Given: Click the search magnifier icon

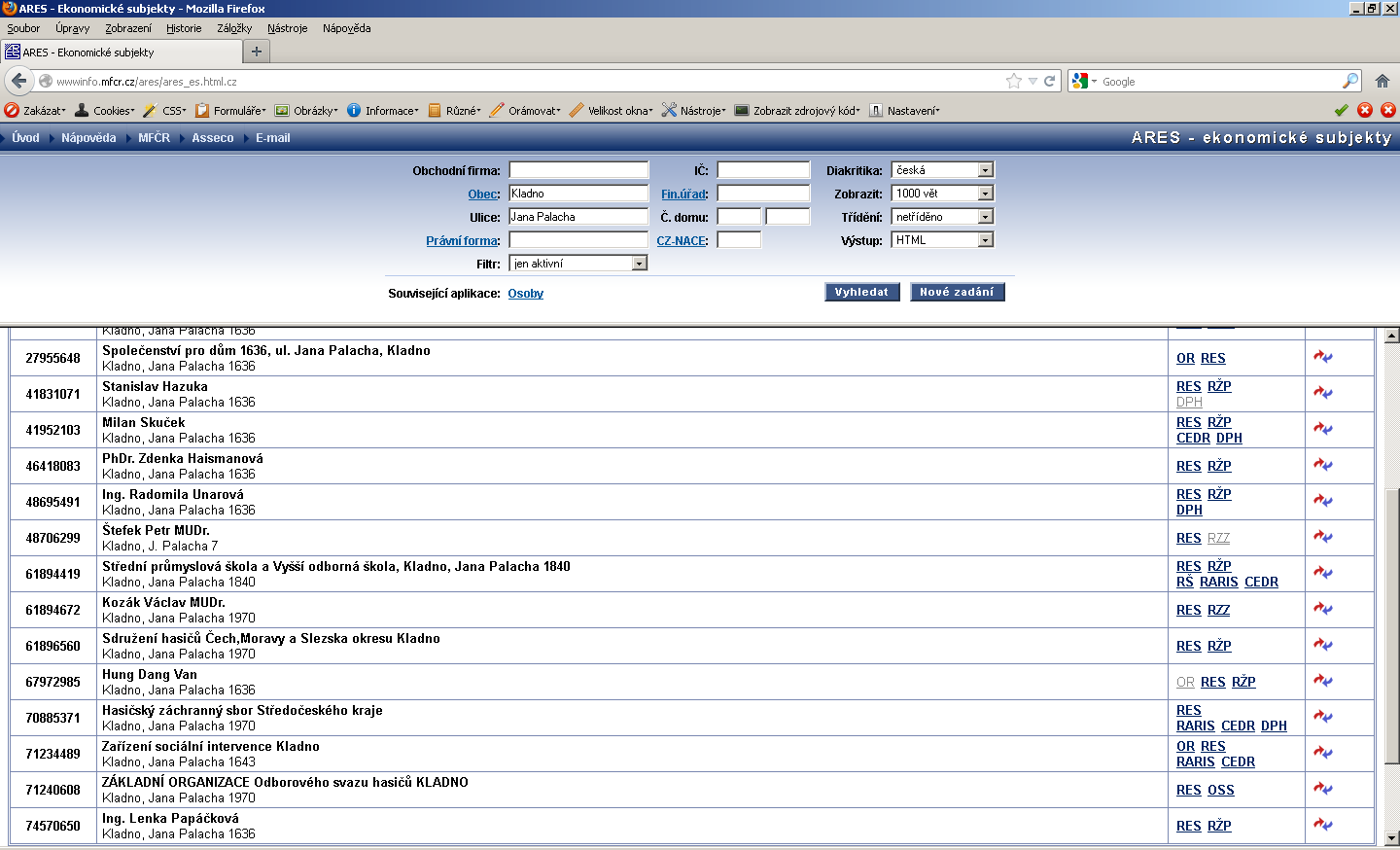Looking at the screenshot, I should click(x=1350, y=82).
